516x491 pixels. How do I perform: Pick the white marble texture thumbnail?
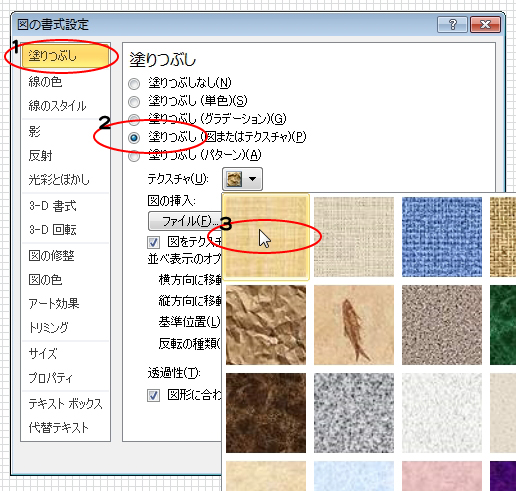click(442, 413)
